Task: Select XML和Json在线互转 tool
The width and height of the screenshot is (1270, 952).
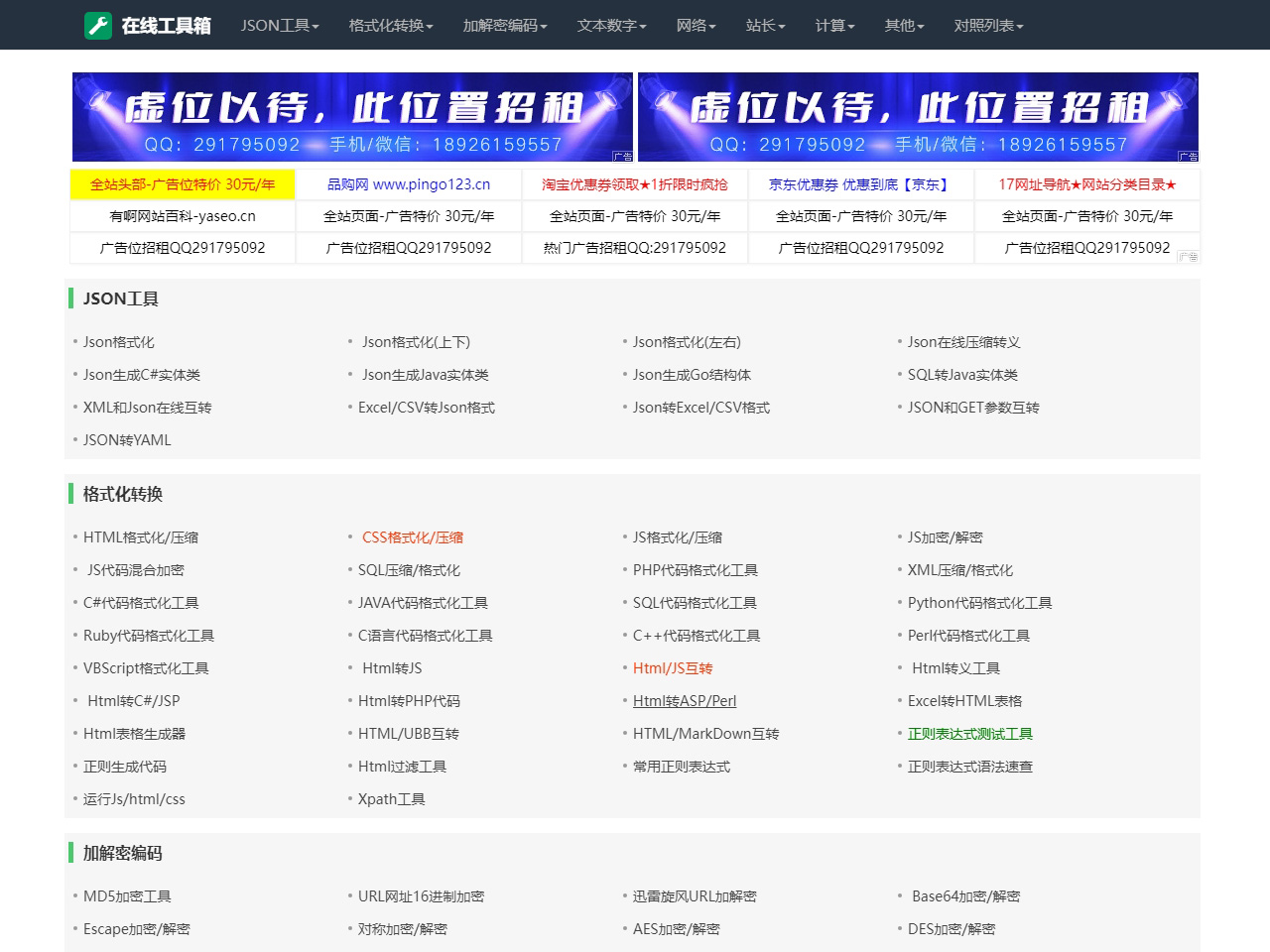Action: tap(146, 407)
